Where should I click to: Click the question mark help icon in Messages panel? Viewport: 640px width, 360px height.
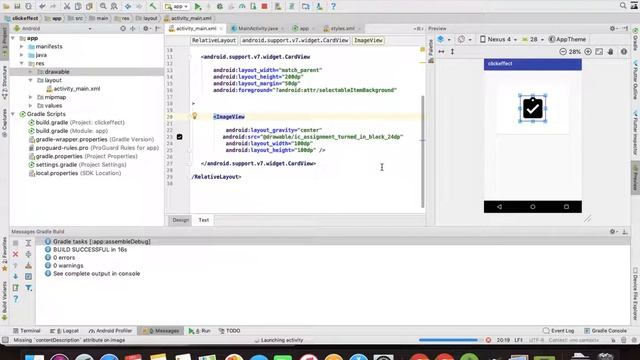16,299
